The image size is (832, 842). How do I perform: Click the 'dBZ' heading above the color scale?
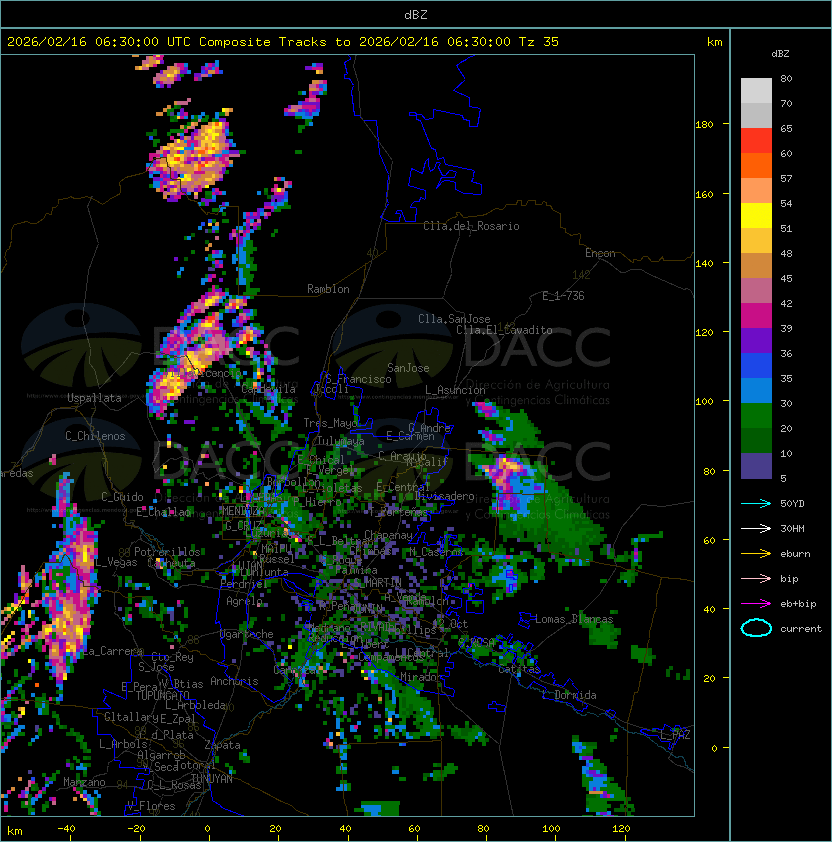[780, 54]
